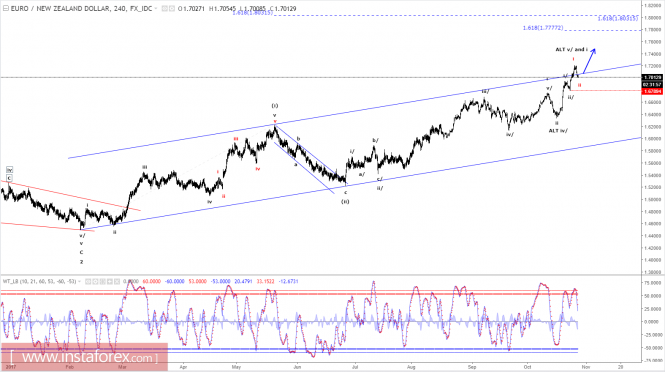Click the Jul label on the time axis

(x=355, y=366)
